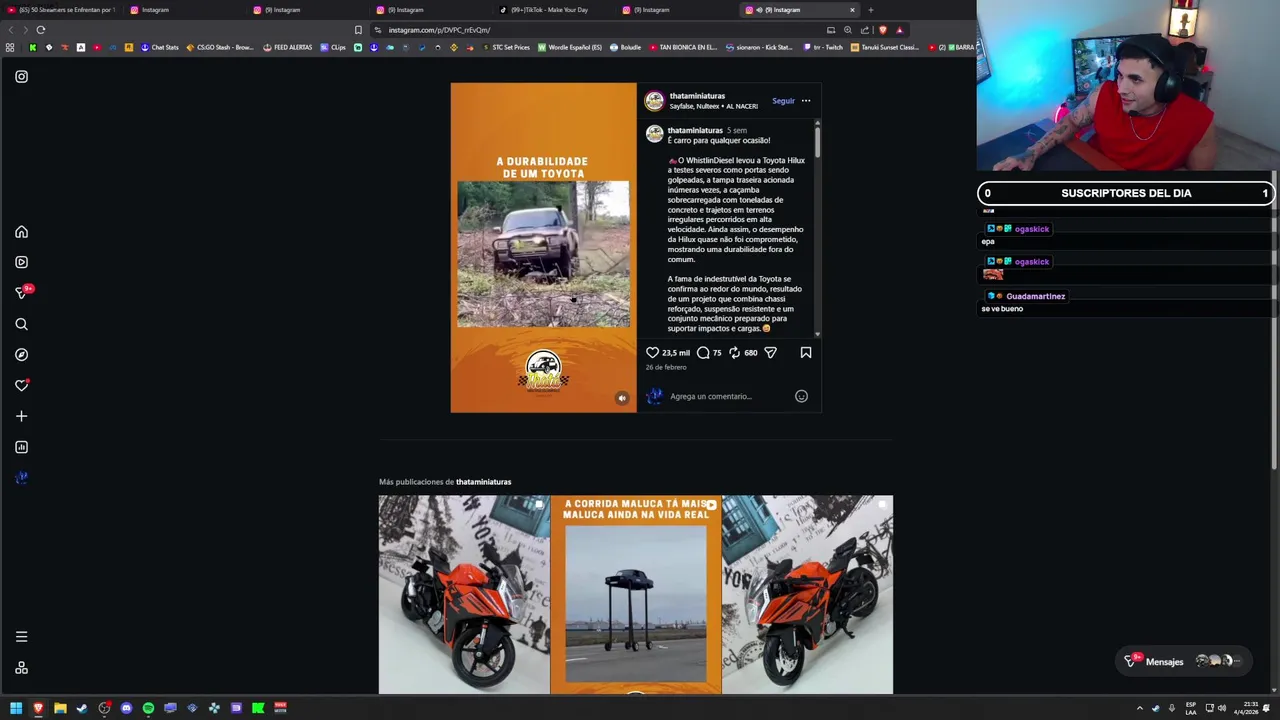This screenshot has width=1280, height=720.
Task: Open Instagram search from sidebar
Action: pyautogui.click(x=21, y=324)
